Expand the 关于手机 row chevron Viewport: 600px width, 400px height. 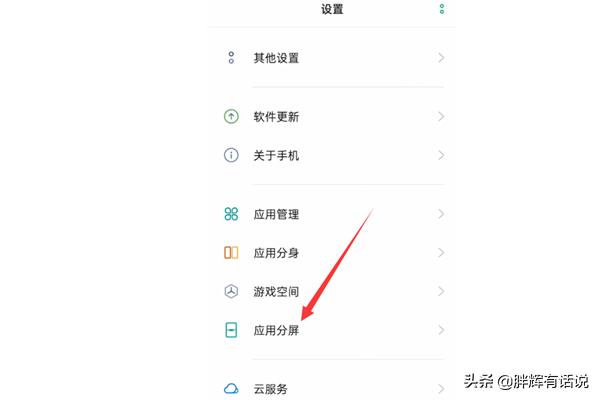pos(441,156)
